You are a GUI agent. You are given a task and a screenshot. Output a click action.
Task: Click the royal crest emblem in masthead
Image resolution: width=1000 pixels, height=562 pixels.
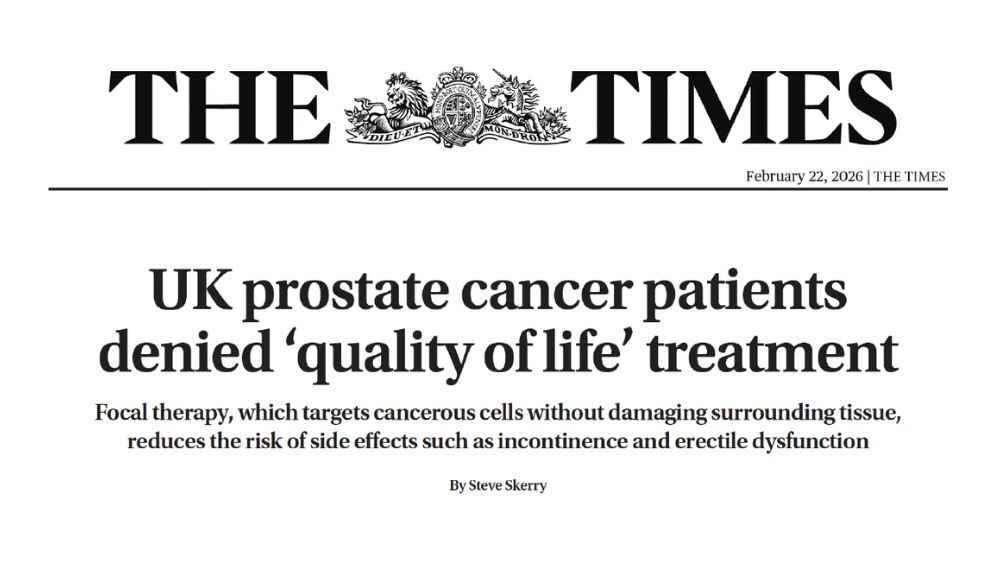coord(457,105)
